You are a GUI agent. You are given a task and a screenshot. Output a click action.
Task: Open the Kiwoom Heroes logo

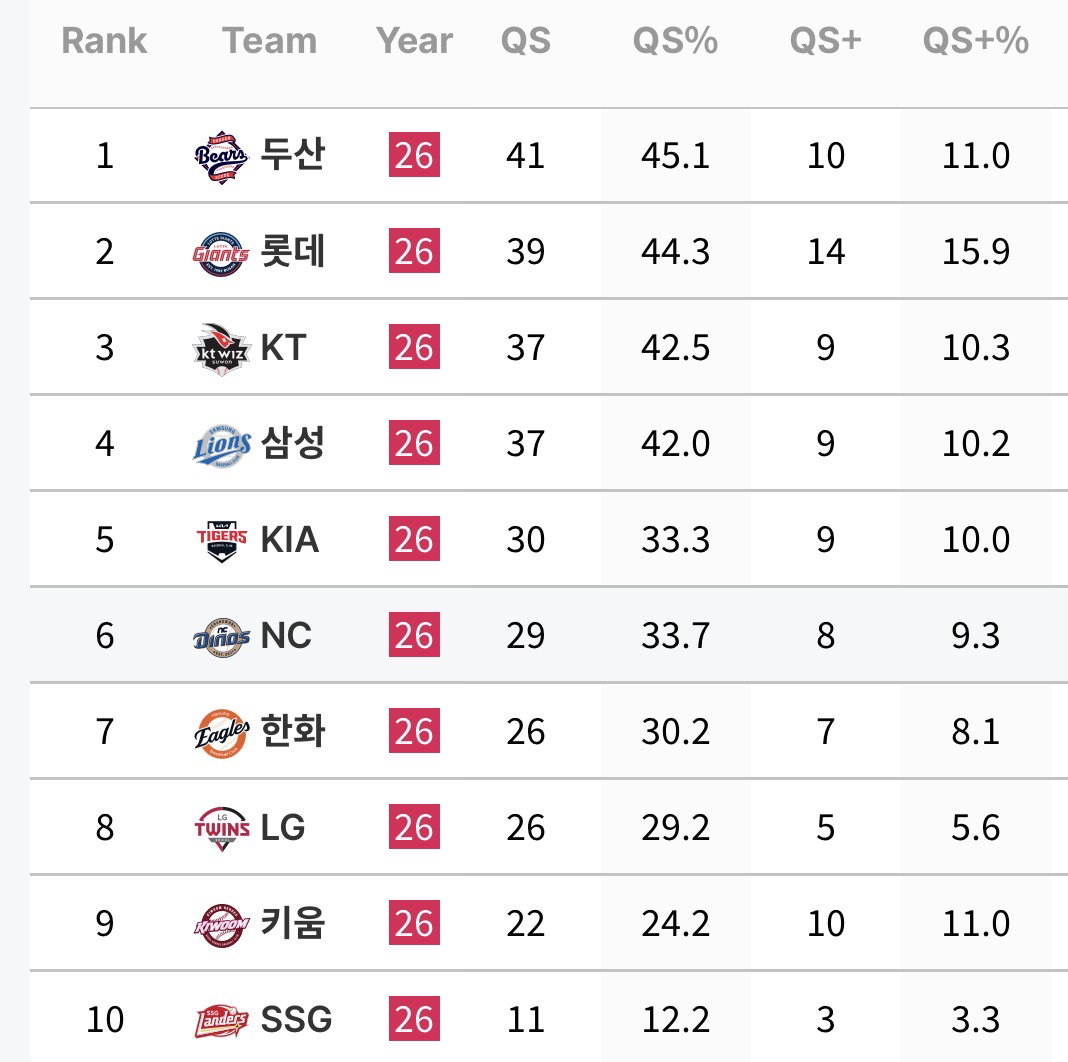pyautogui.click(x=221, y=925)
